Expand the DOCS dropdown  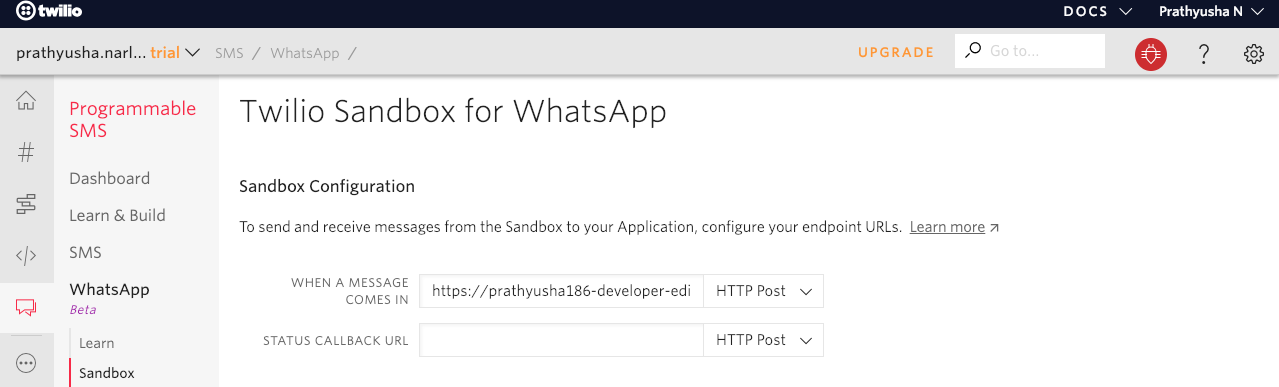1097,12
